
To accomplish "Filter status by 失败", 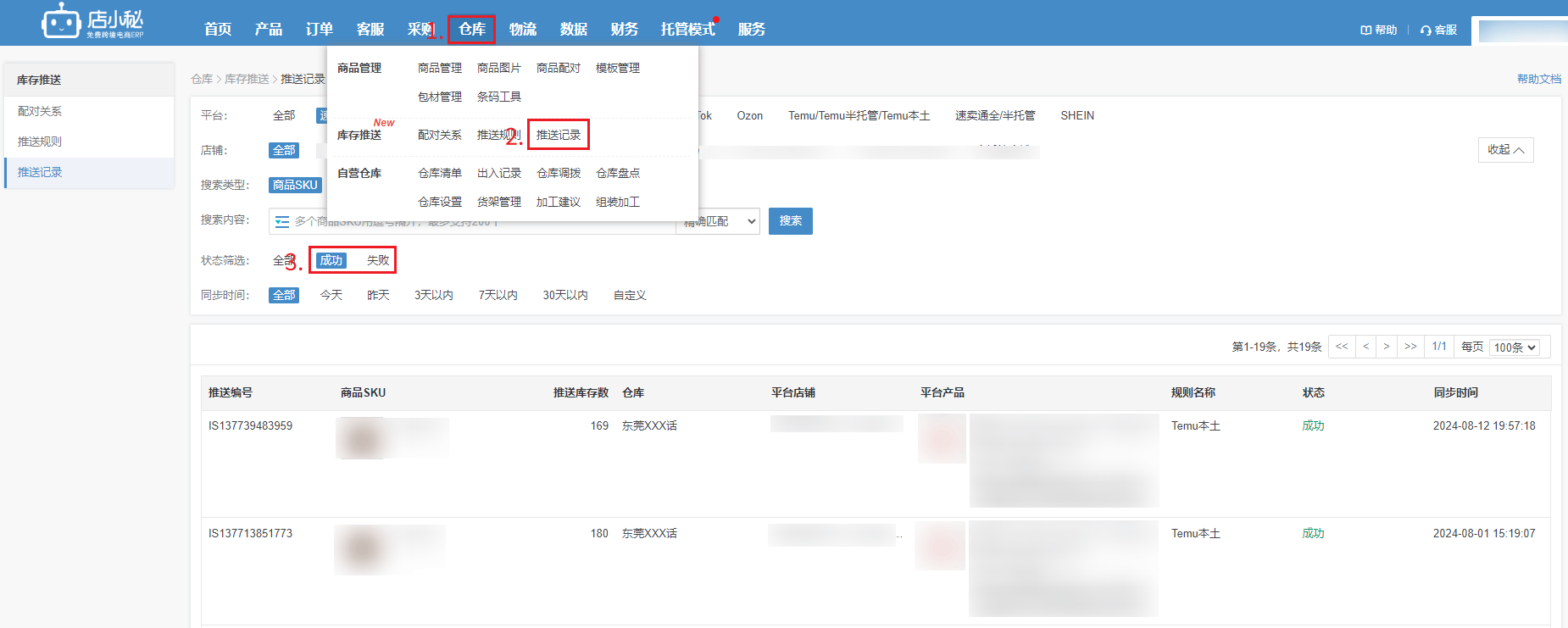I will click(x=378, y=260).
